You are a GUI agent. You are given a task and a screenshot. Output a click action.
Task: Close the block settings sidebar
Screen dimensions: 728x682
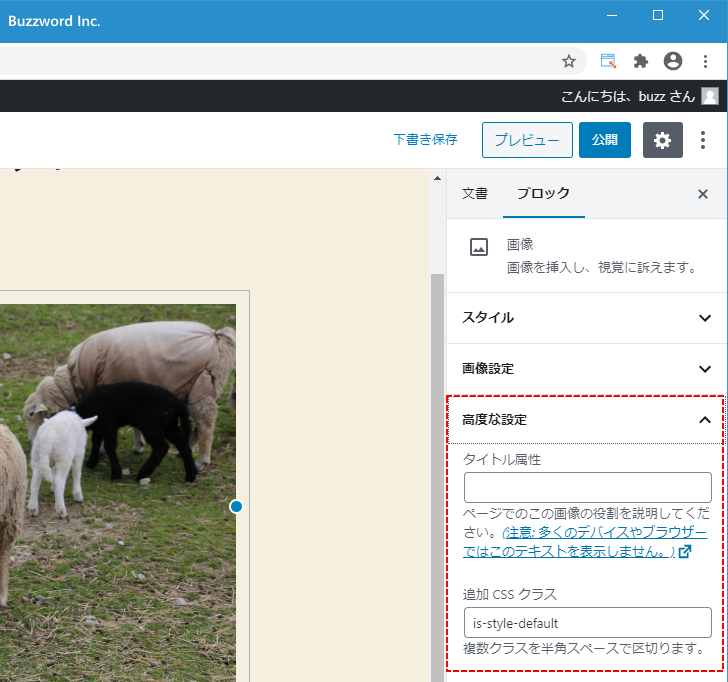(x=702, y=194)
